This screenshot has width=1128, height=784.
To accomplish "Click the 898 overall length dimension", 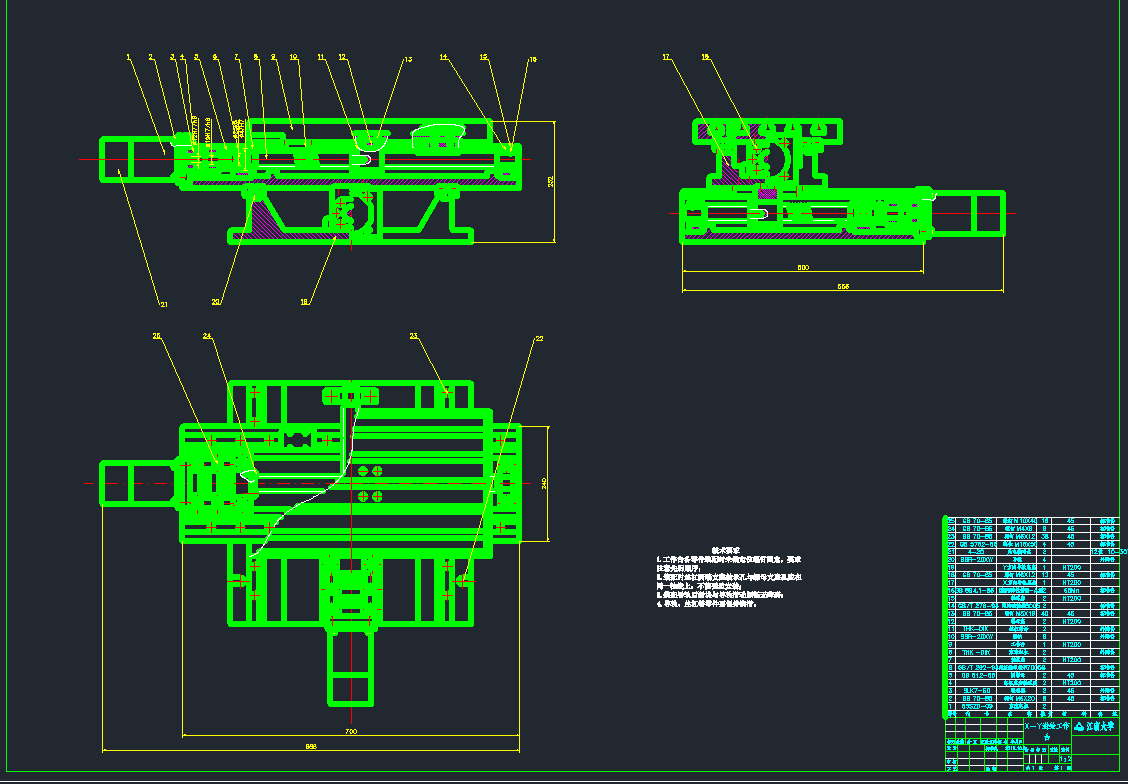I will click(x=310, y=746).
